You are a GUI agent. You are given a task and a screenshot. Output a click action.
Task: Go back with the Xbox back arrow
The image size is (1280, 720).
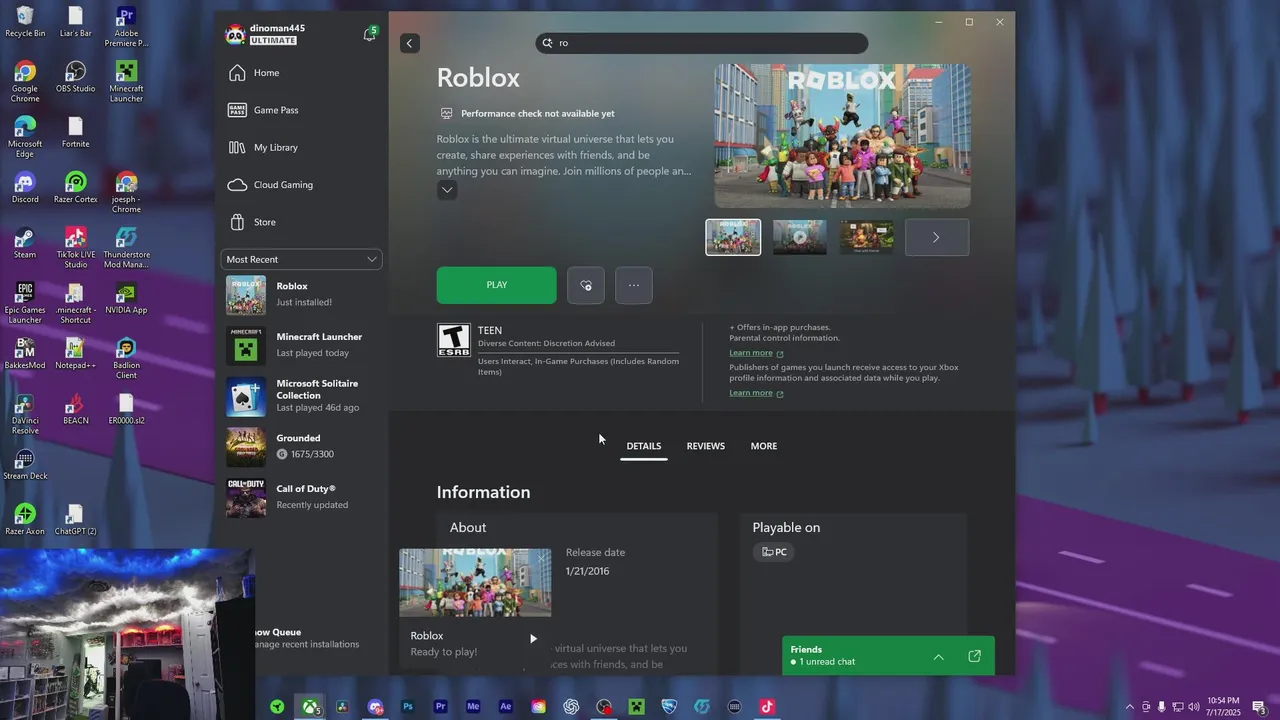pyautogui.click(x=409, y=43)
